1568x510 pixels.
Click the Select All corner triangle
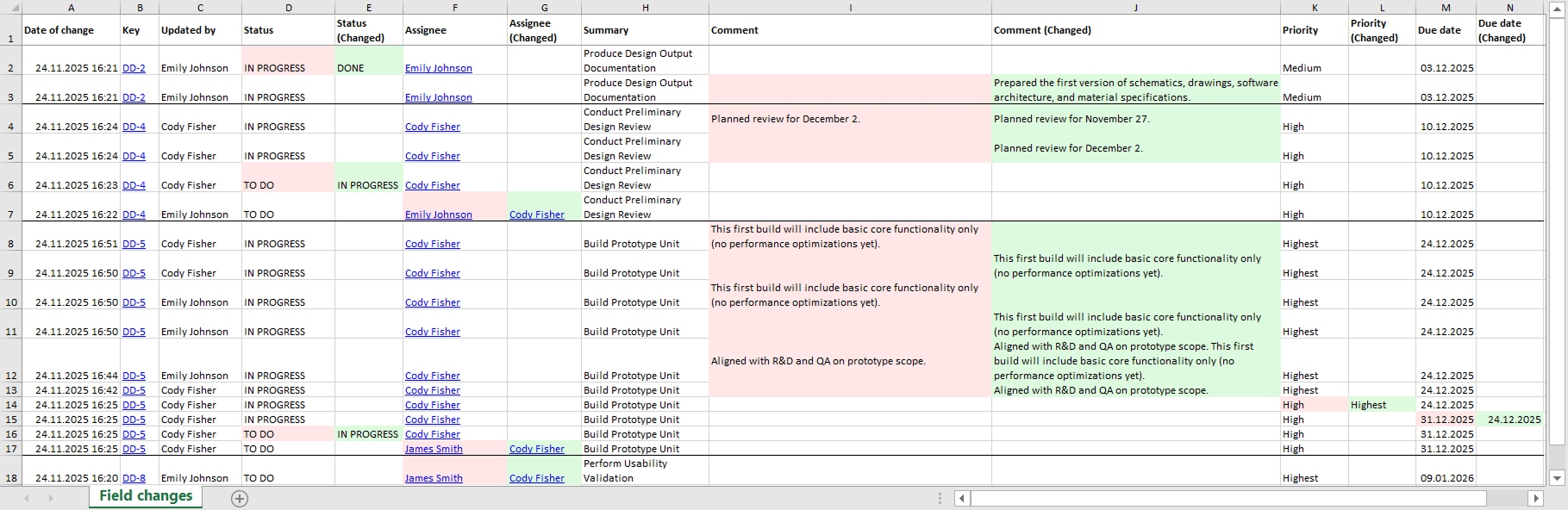click(10, 7)
